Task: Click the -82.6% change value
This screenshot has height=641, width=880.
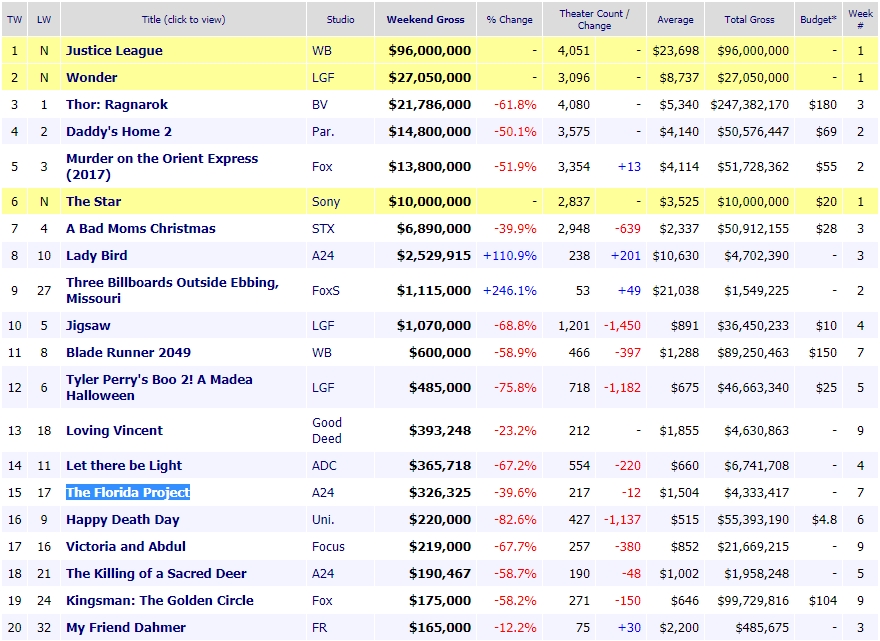Action: tap(515, 519)
